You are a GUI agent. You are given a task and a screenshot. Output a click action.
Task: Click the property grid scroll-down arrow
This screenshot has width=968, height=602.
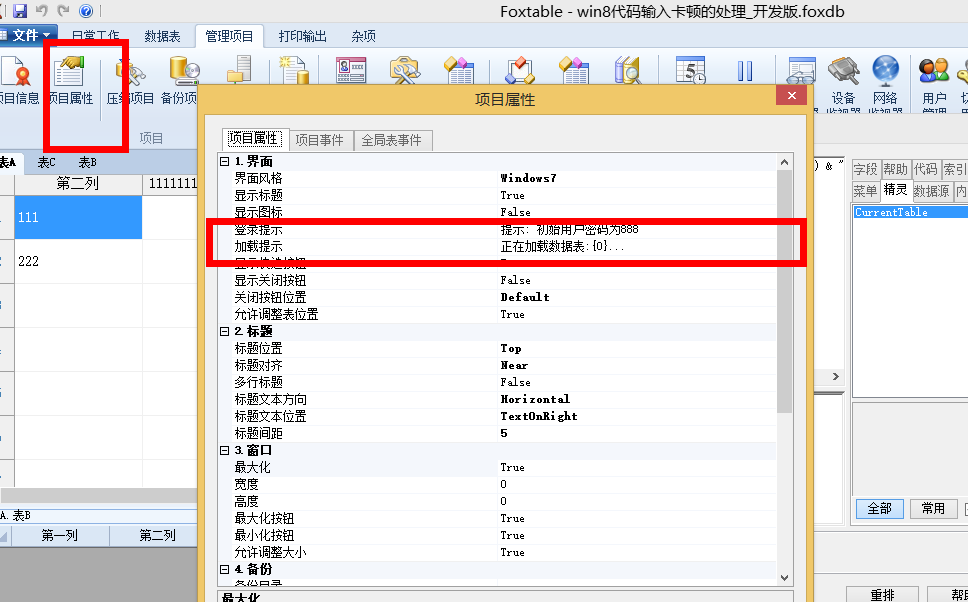pos(784,578)
